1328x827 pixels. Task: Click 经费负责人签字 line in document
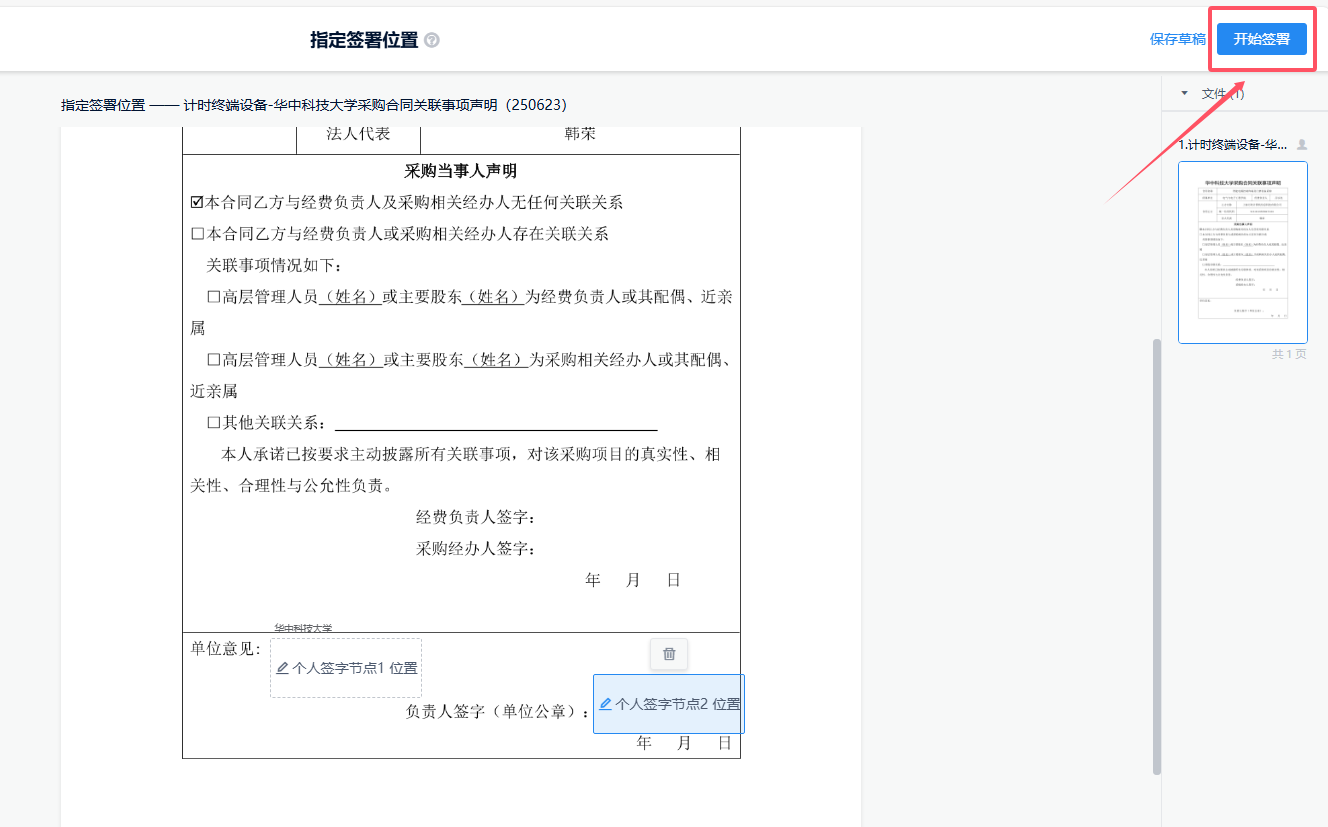click(476, 517)
